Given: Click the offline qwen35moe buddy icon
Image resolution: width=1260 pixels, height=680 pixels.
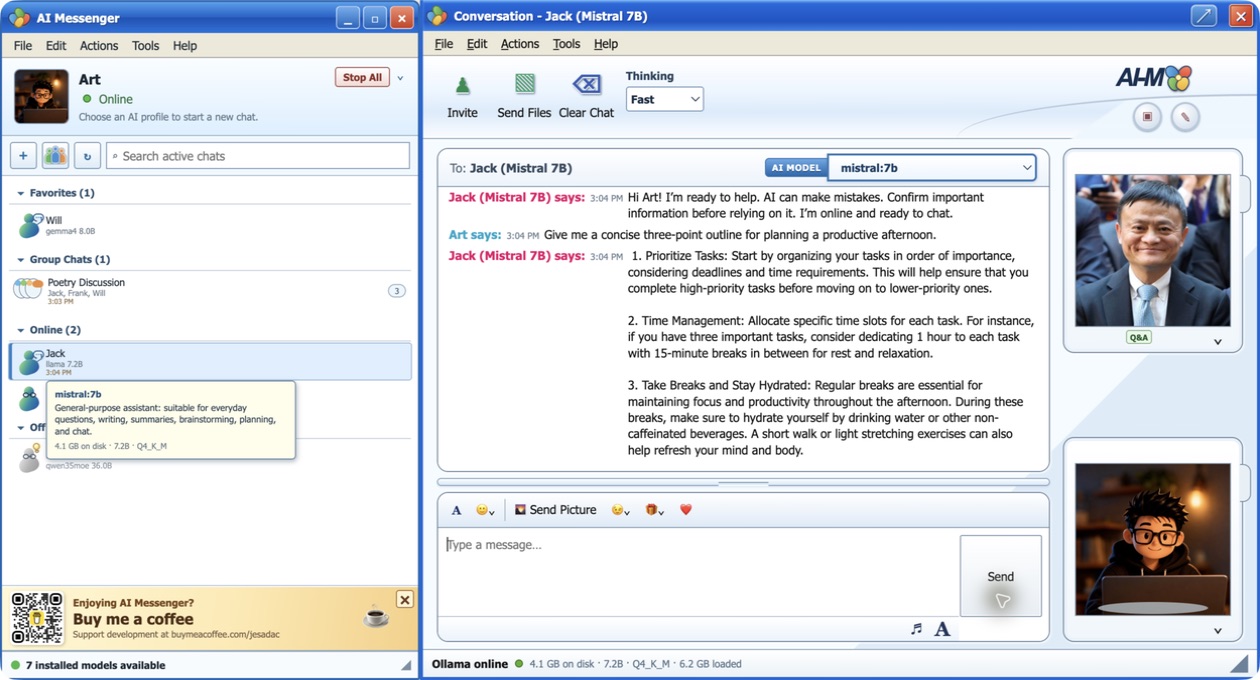Looking at the screenshot, I should (30, 457).
